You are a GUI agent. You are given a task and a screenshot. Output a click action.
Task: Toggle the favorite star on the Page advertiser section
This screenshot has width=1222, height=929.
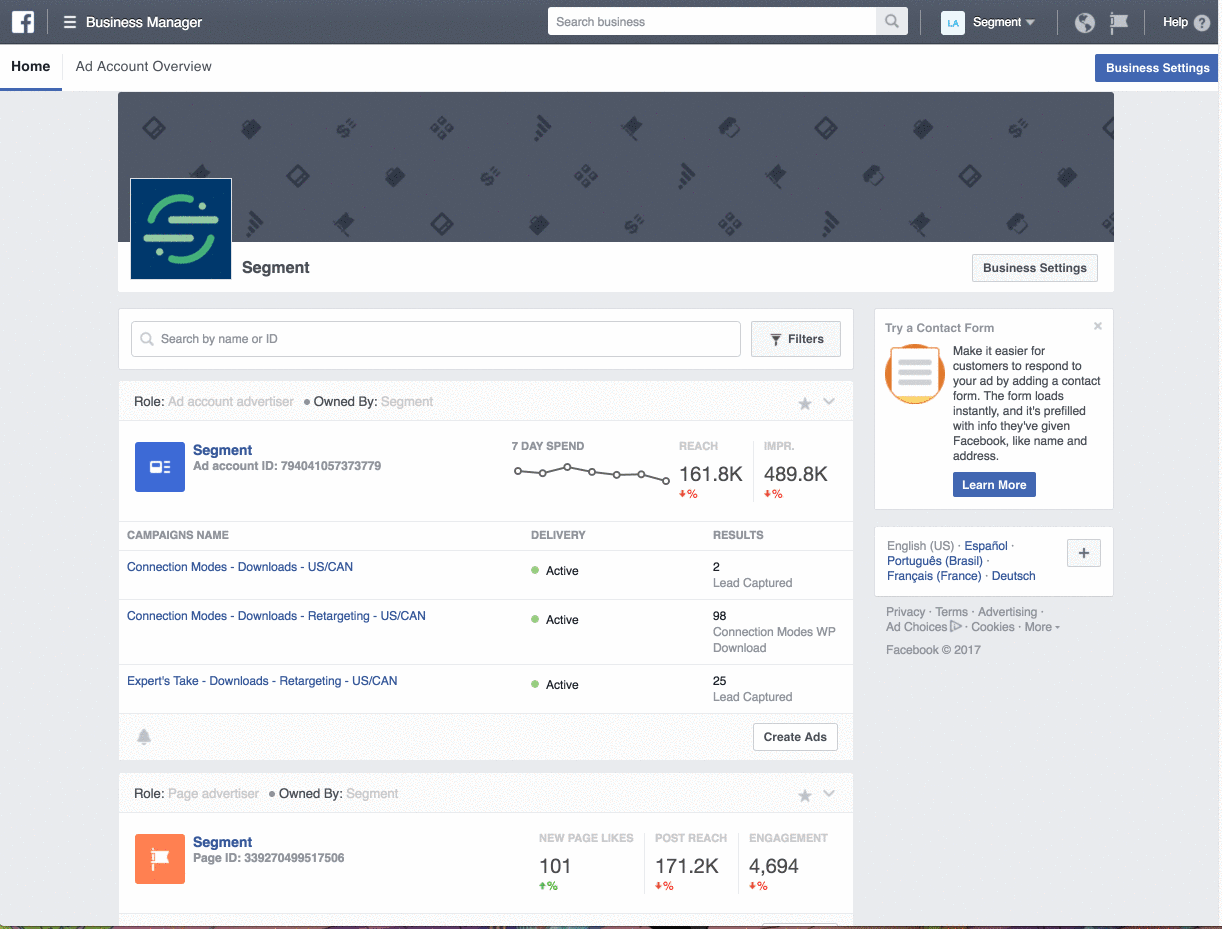pyautogui.click(x=804, y=794)
